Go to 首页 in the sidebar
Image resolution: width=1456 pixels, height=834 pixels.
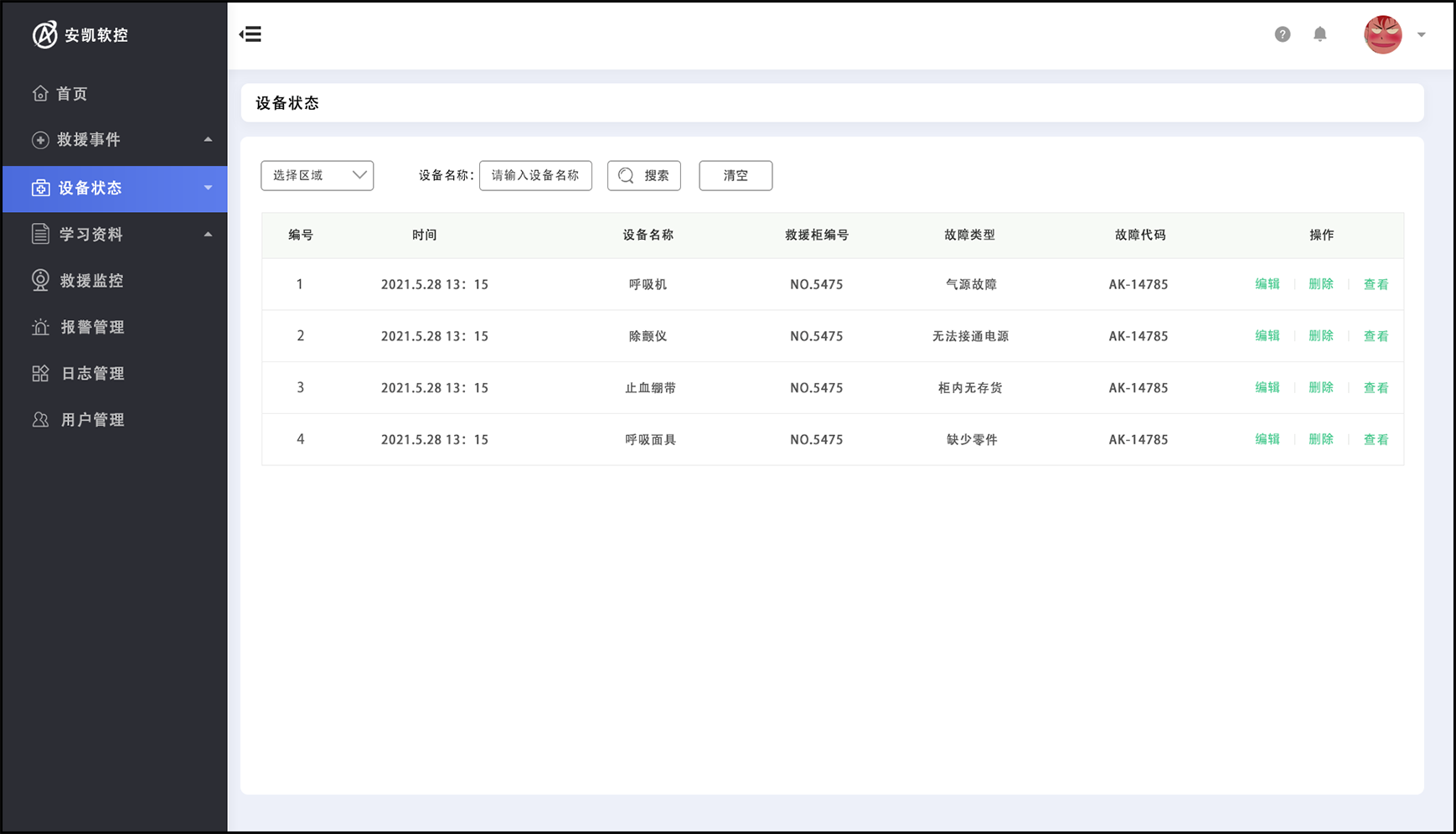click(x=71, y=94)
